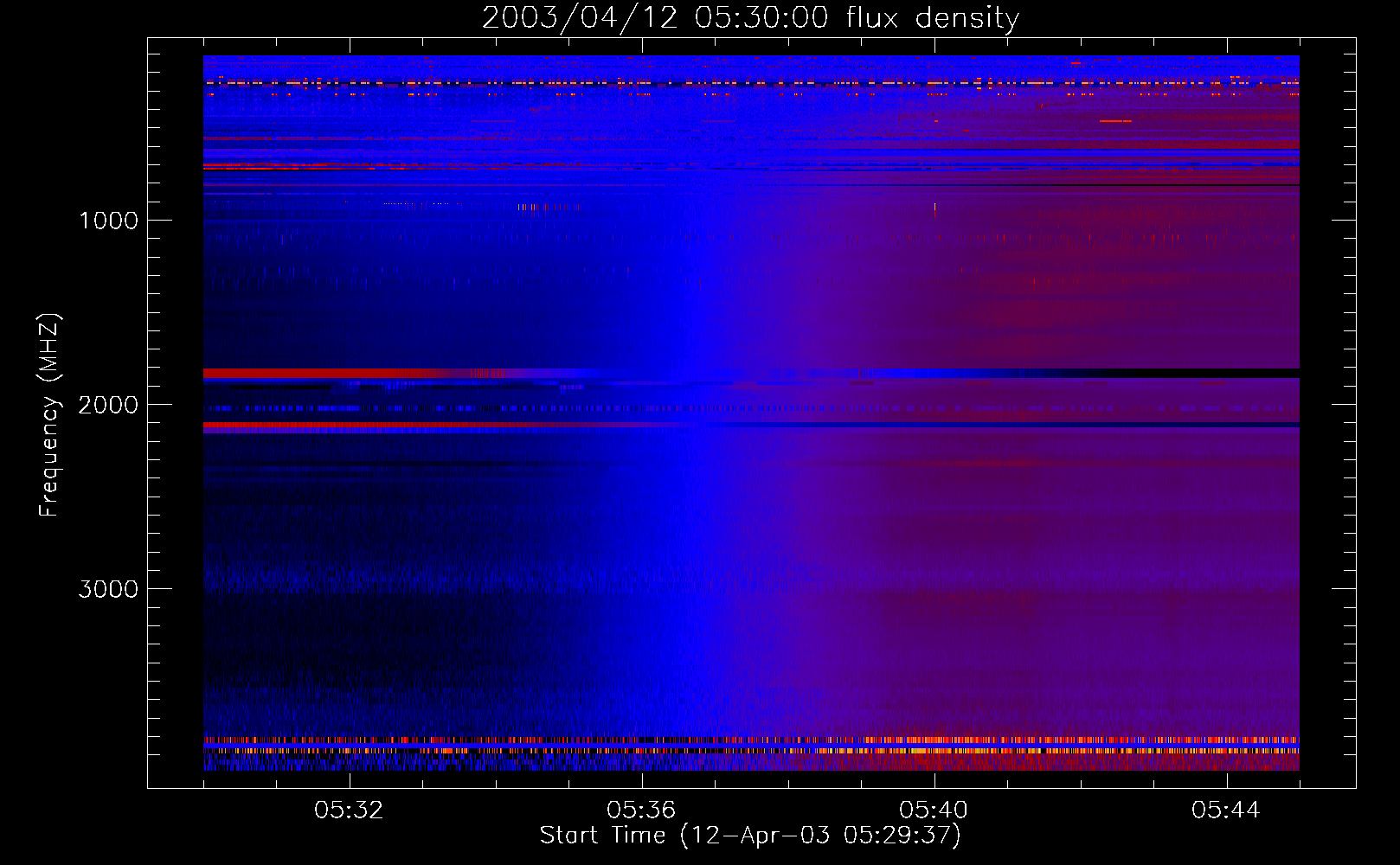Click the 05:40 time tick label
The image size is (1400, 865).
point(934,811)
